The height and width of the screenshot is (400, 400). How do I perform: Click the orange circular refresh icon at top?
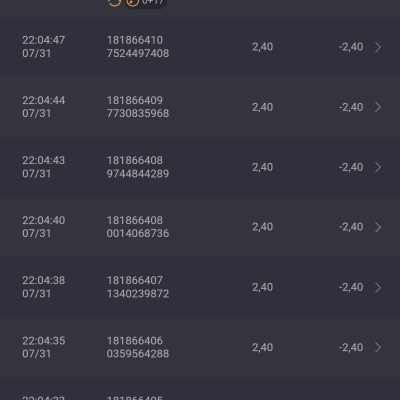click(114, 2)
